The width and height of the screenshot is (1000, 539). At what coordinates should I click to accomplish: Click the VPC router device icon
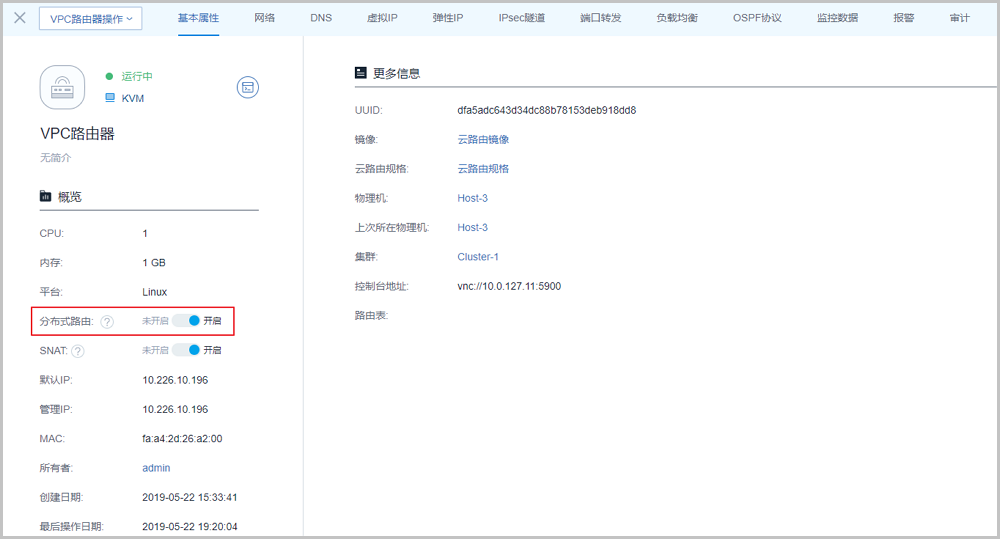pos(68,88)
